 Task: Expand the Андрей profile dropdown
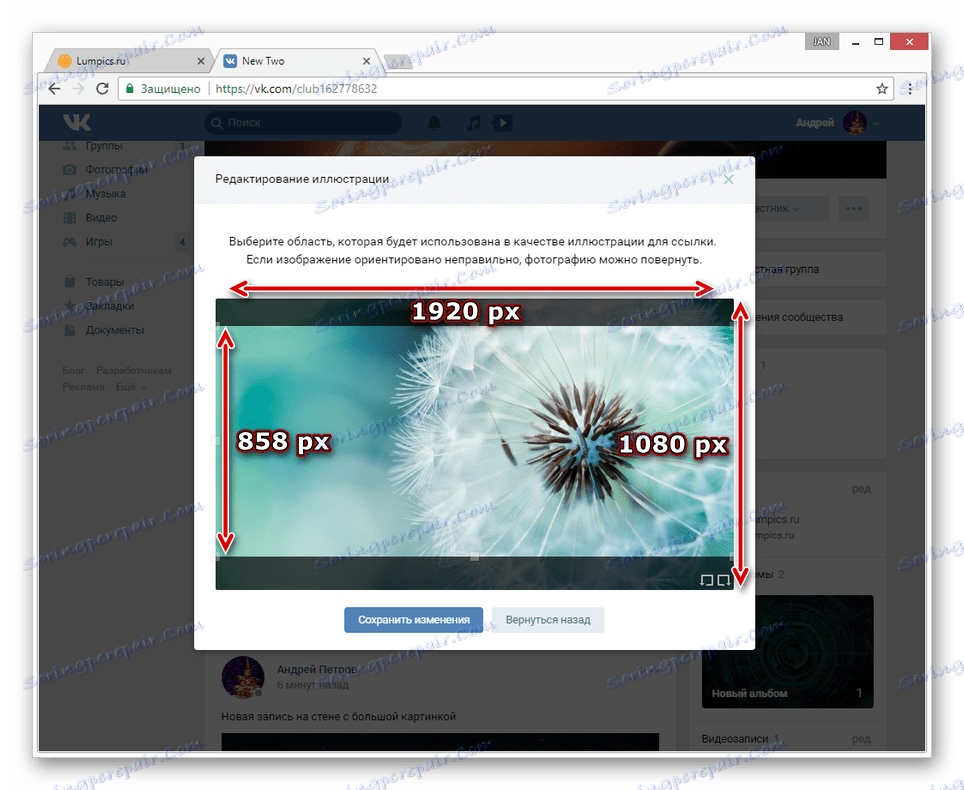pyautogui.click(x=876, y=123)
